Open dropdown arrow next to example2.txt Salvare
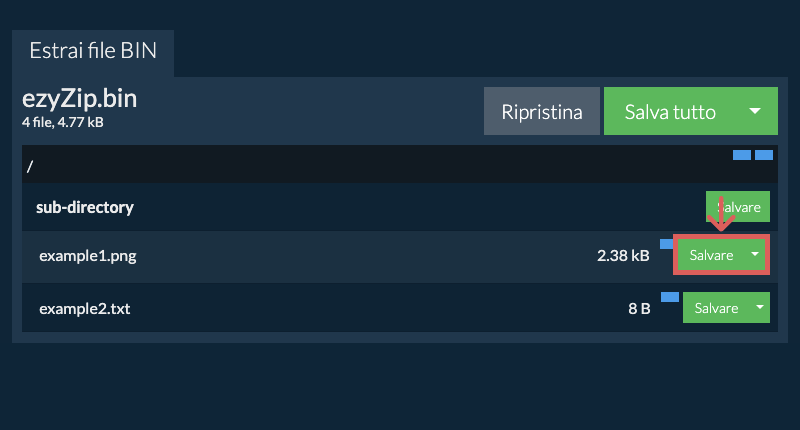The image size is (800, 430). (x=760, y=308)
